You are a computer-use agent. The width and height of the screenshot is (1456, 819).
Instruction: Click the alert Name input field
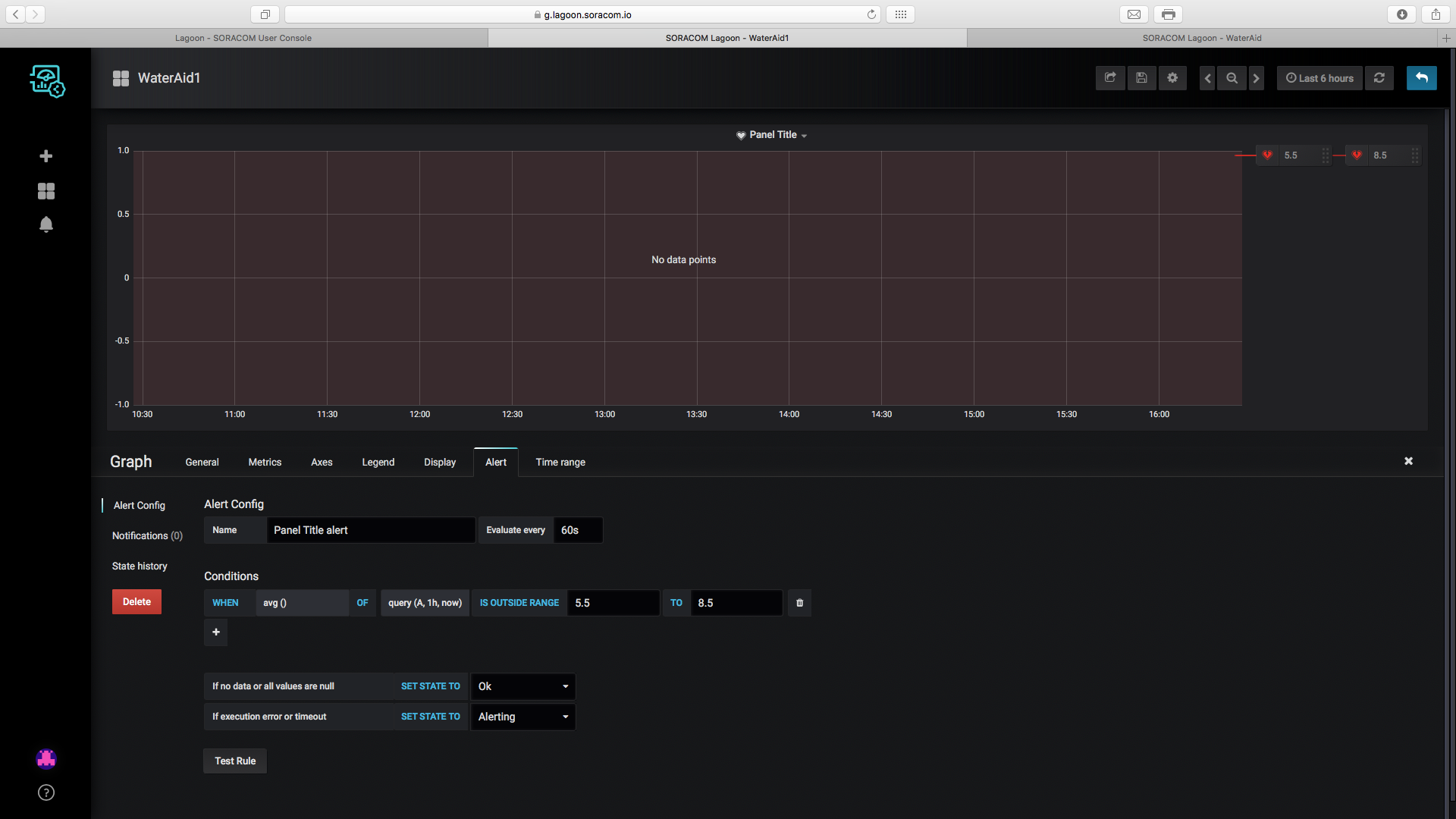coord(370,530)
